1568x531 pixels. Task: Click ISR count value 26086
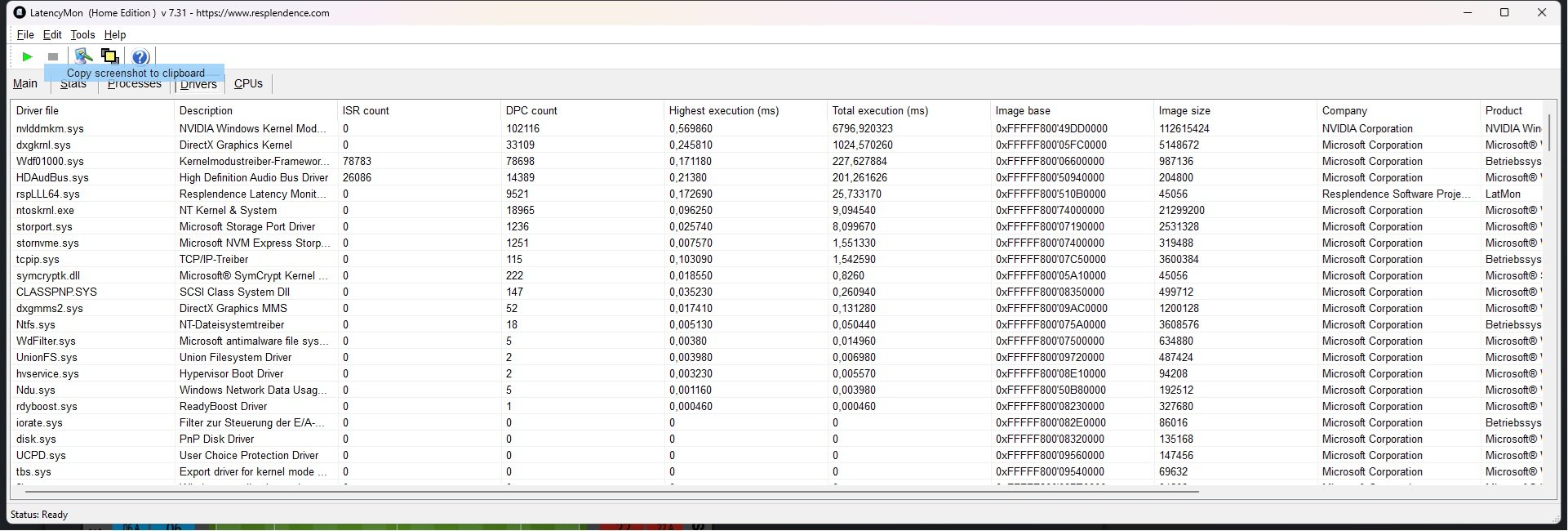tap(357, 177)
